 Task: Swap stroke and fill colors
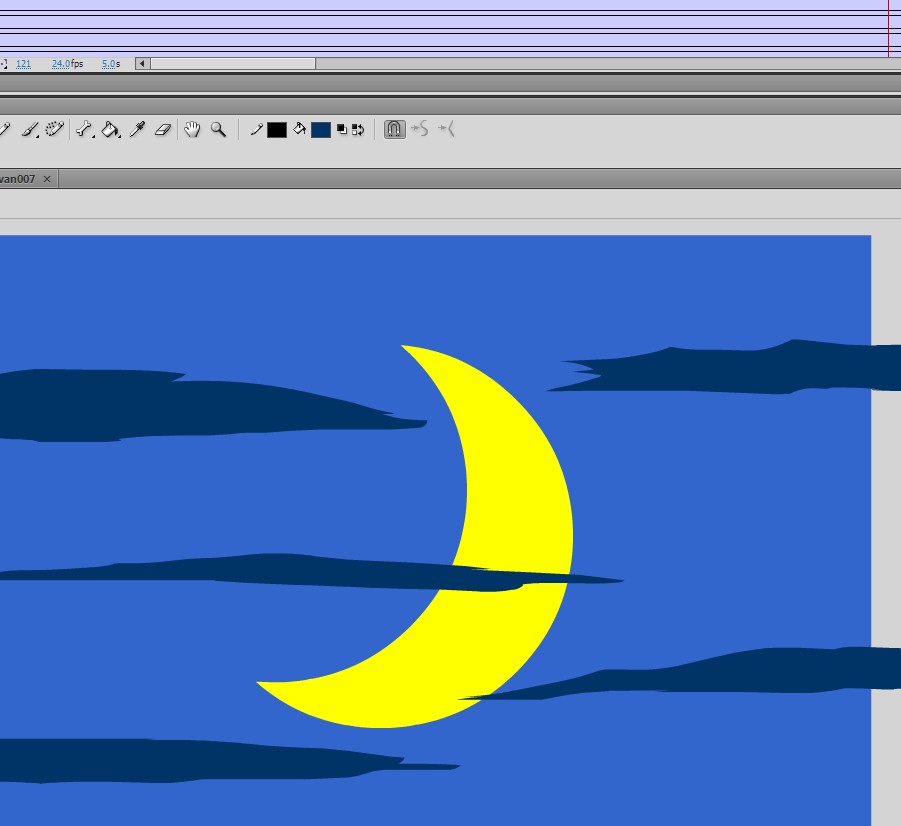pyautogui.click(x=357, y=130)
